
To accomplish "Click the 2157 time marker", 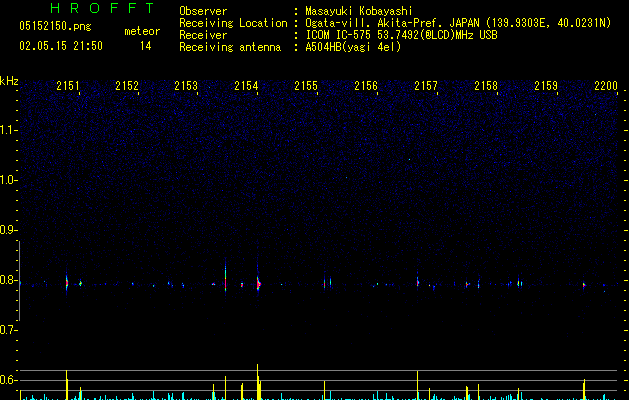I will [x=426, y=85].
